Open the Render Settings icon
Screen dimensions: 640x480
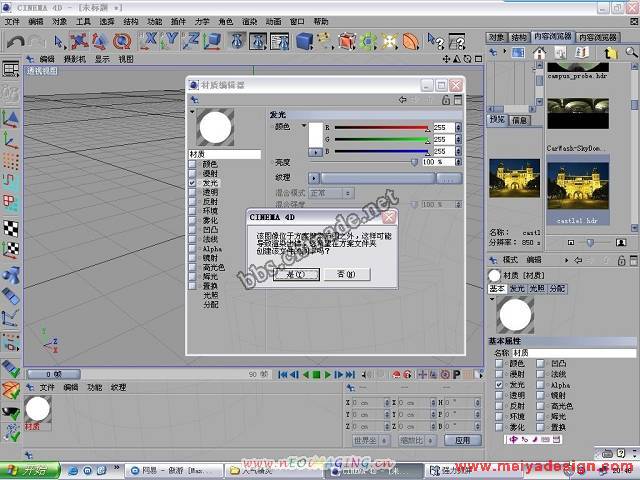280,42
